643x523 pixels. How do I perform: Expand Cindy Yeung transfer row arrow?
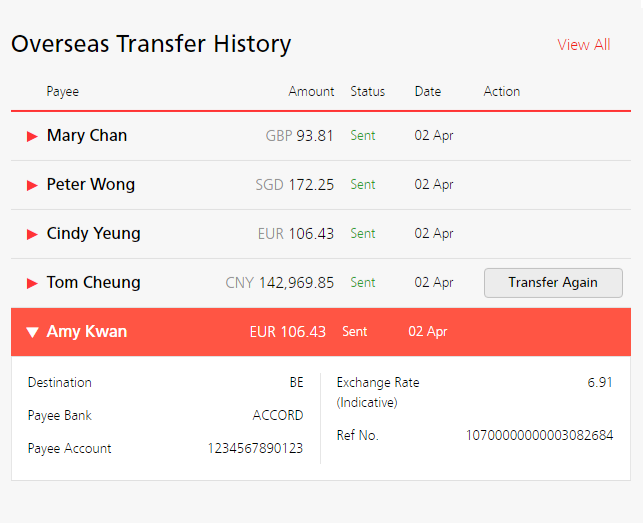pyautogui.click(x=32, y=234)
